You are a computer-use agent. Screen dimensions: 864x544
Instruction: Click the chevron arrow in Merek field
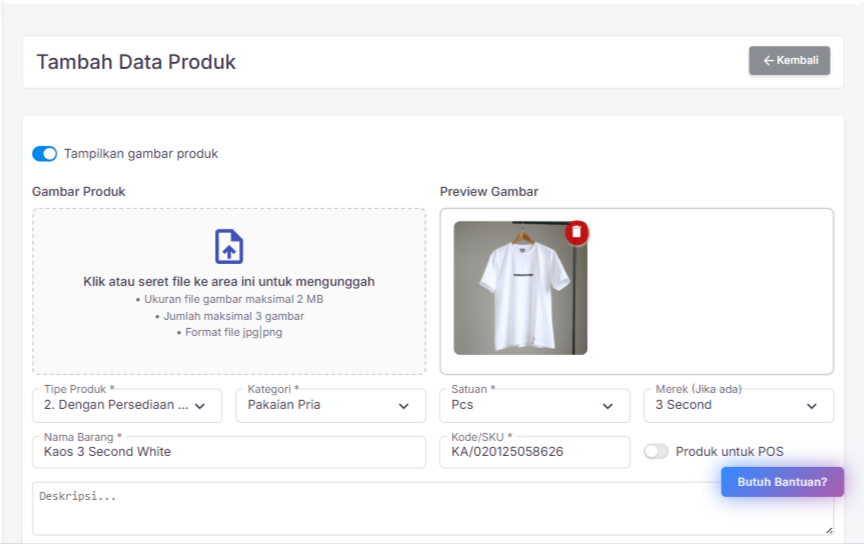[811, 406]
